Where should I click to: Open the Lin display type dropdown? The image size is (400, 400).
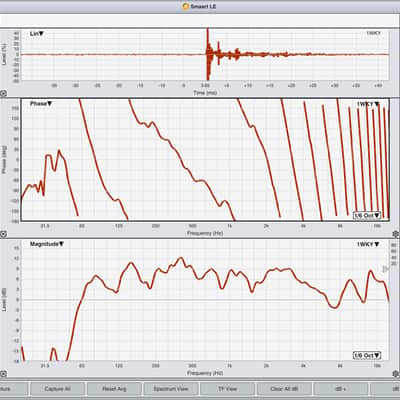[x=37, y=34]
